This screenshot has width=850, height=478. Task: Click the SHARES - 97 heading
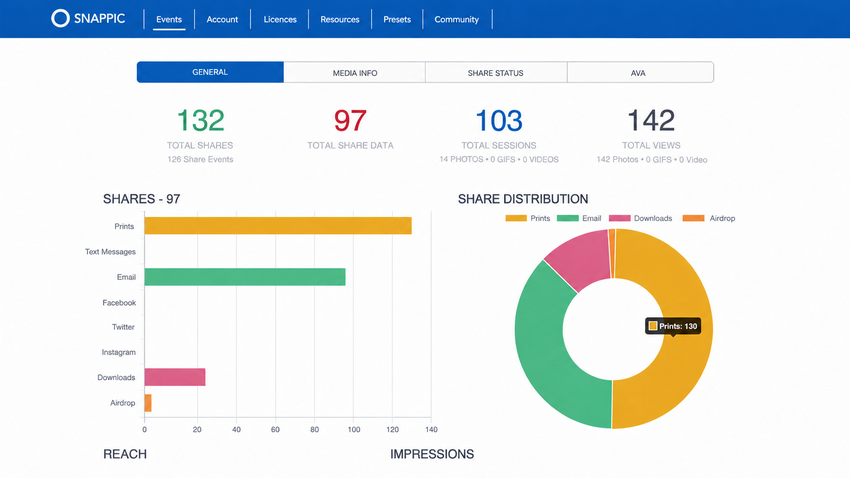pos(141,199)
